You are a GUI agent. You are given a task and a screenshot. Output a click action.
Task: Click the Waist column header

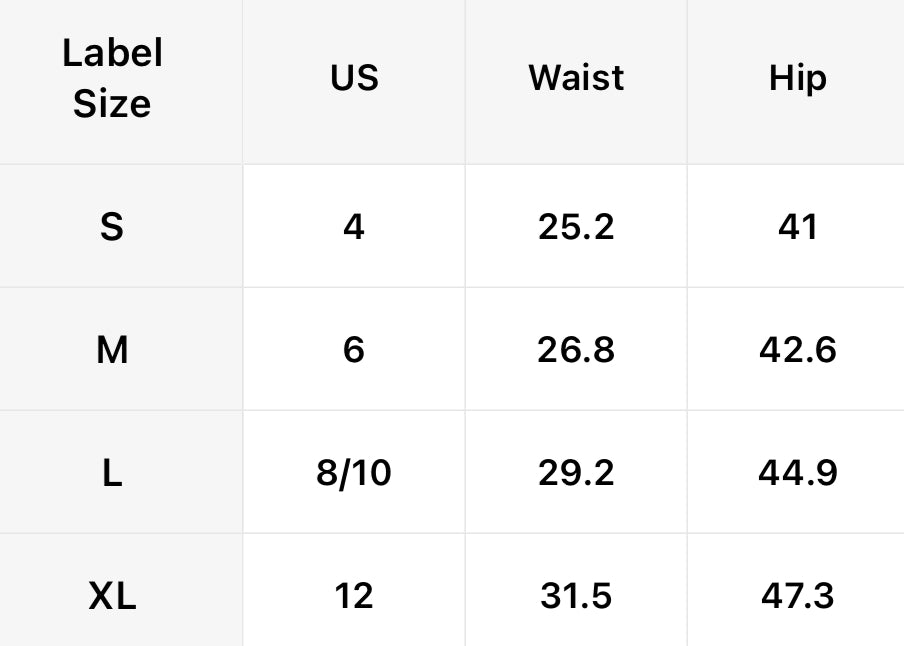[576, 78]
